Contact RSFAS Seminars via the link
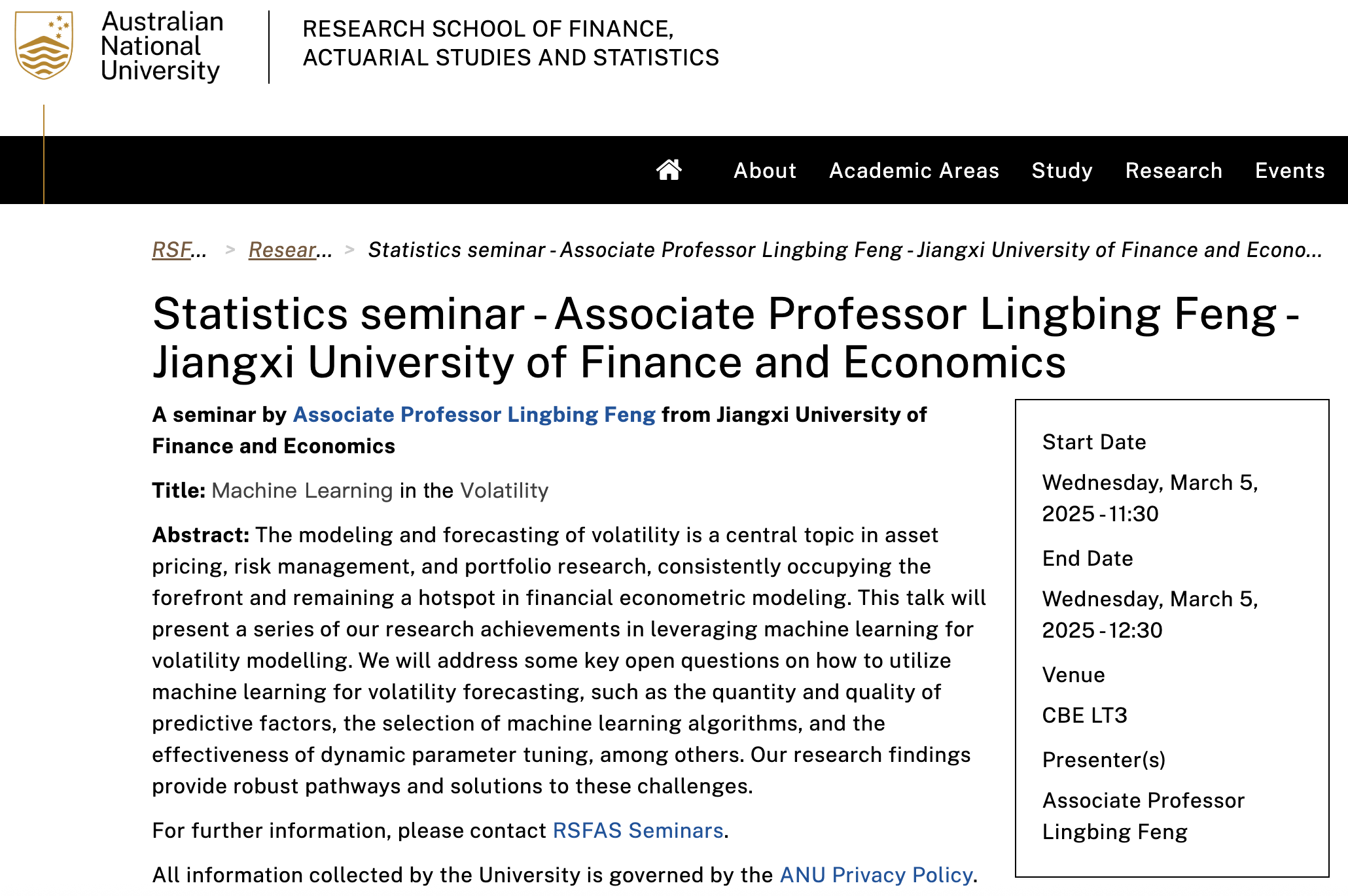The image size is (1348, 896). coord(638,831)
